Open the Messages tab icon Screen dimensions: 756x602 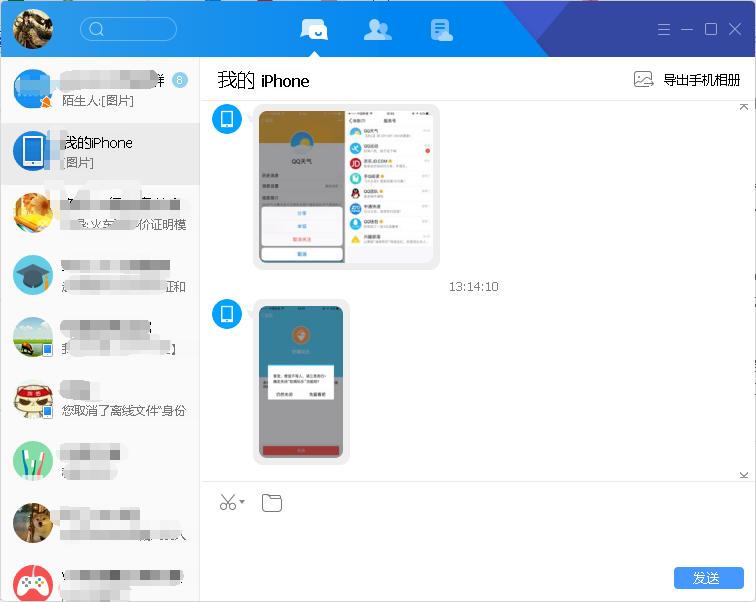314,29
